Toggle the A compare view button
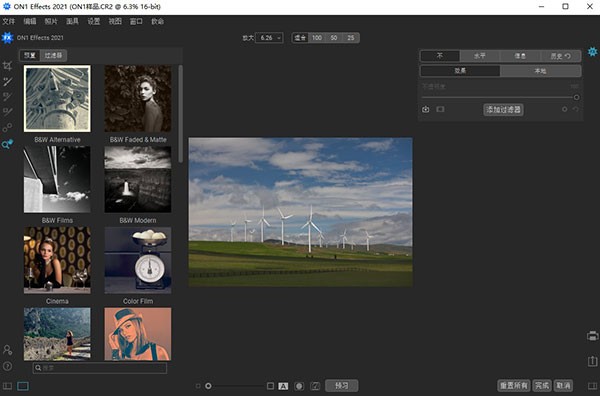 (283, 386)
